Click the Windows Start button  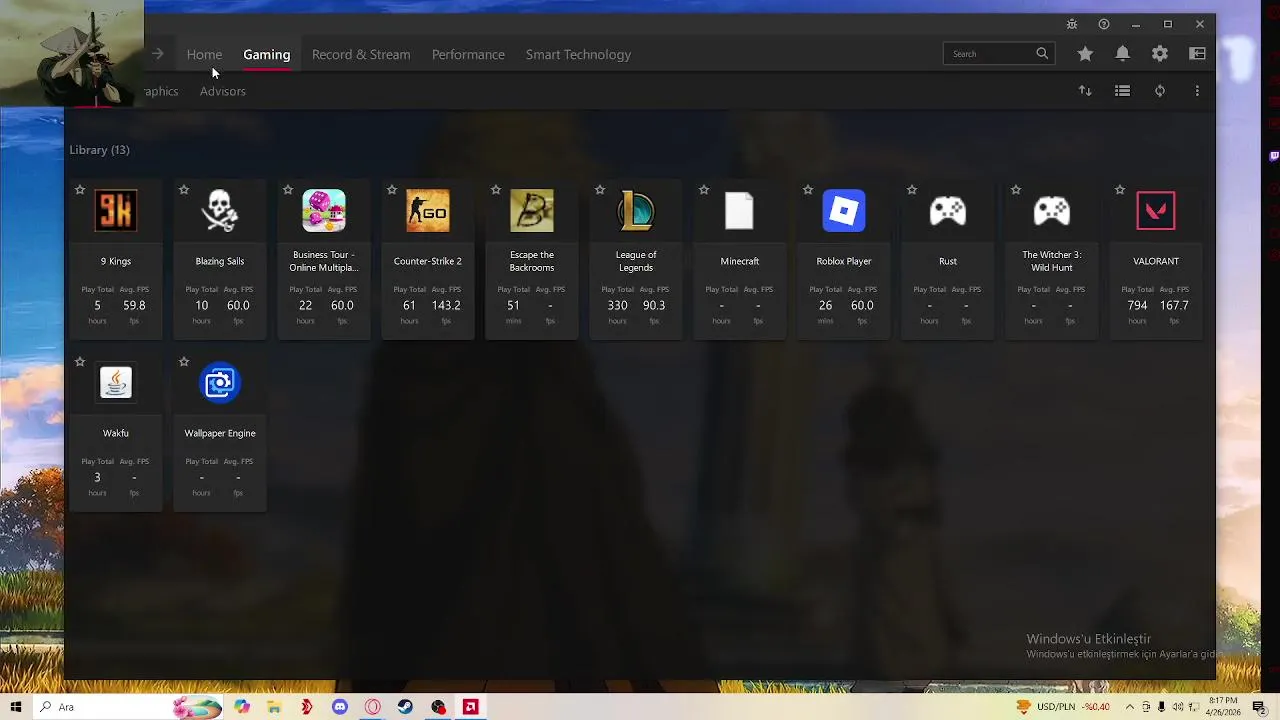pos(16,707)
